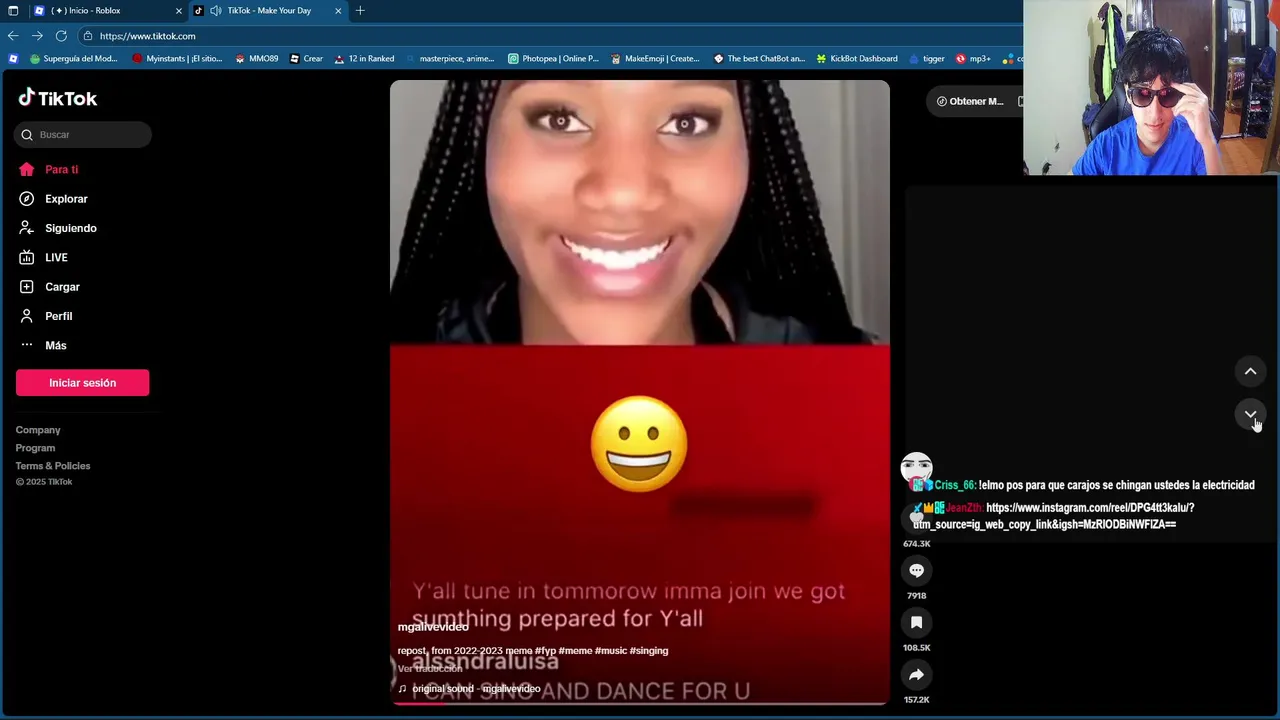Click the Buscar search field
Image resolution: width=1280 pixels, height=720 pixels.
(x=83, y=135)
